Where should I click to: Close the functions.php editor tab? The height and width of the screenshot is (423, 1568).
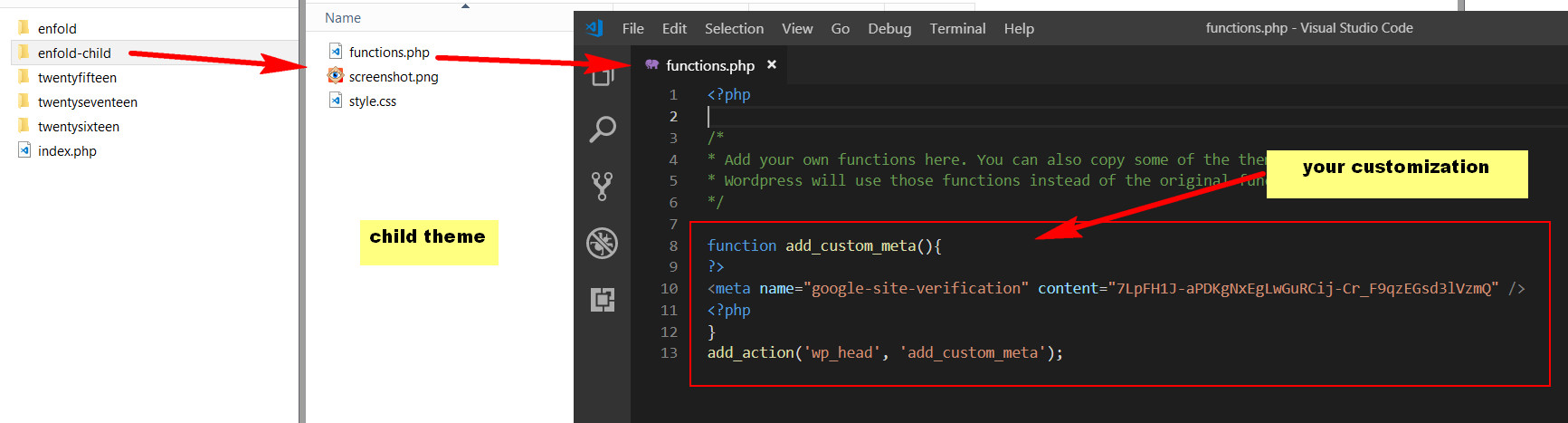[x=772, y=64]
